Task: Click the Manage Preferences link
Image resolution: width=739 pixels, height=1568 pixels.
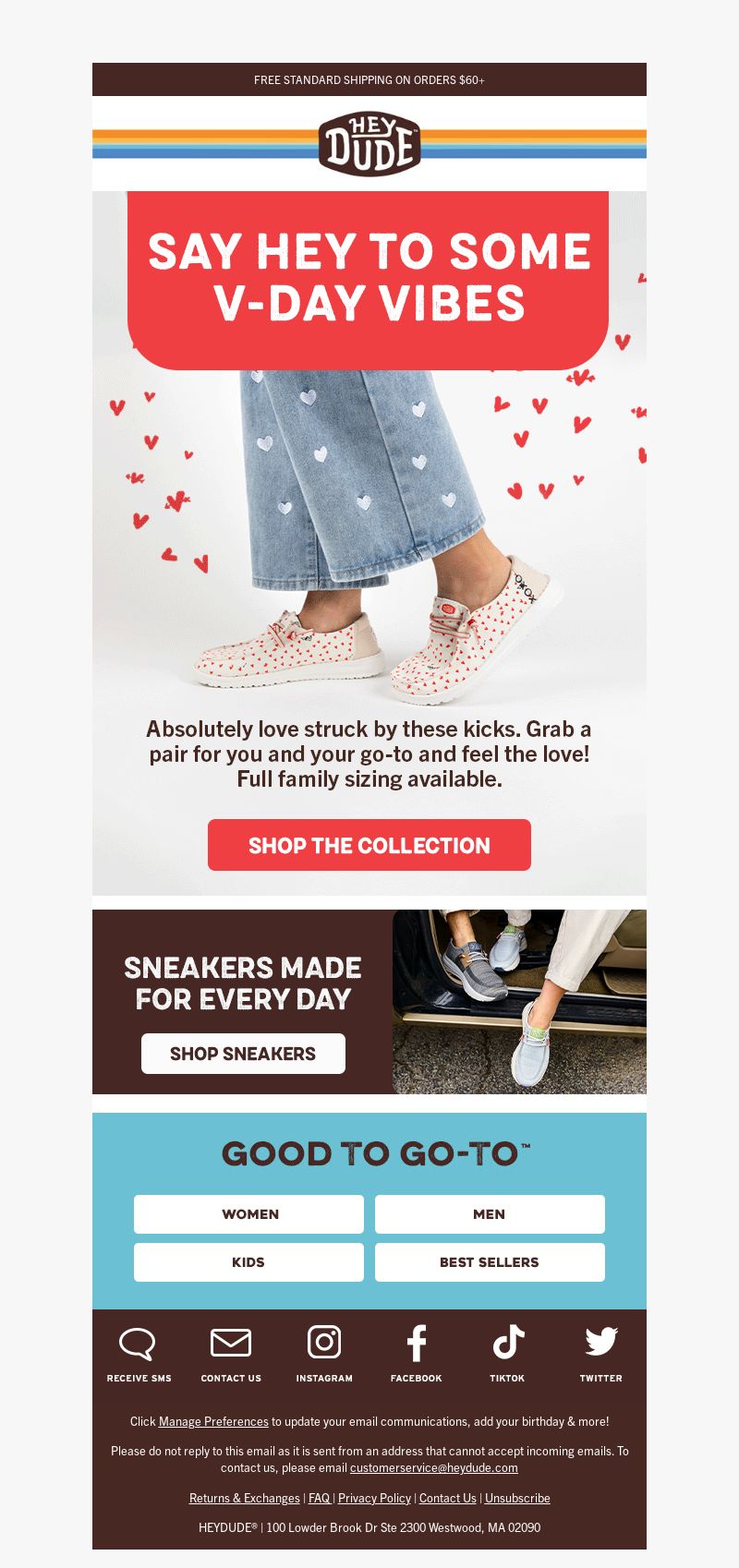Action: (213, 1421)
